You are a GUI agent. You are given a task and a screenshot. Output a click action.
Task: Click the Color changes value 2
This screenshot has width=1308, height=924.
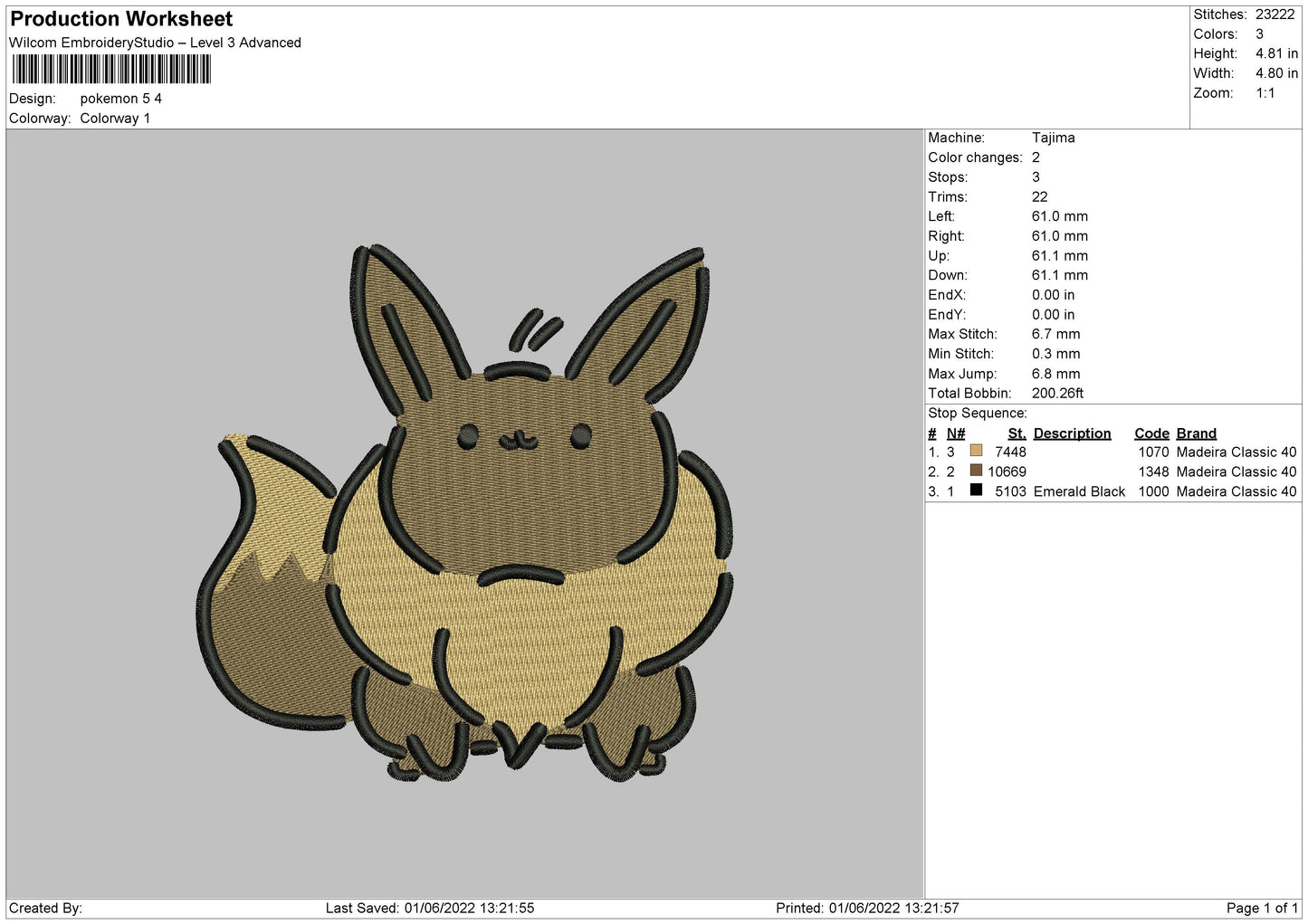point(1036,157)
